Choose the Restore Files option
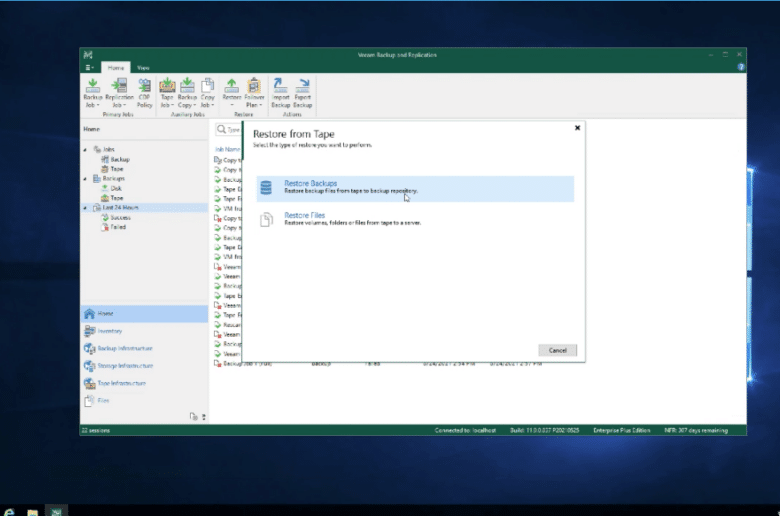This screenshot has height=516, width=780. point(415,219)
